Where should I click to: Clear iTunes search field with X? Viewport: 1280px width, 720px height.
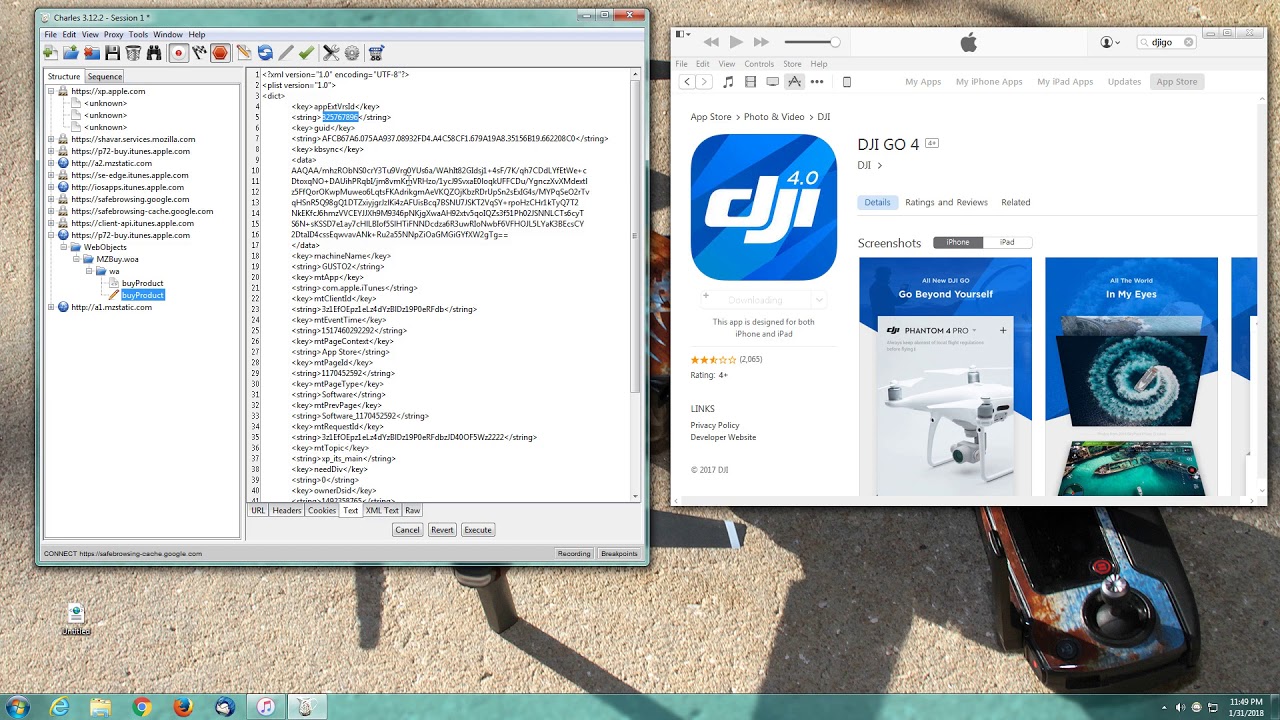(1188, 42)
